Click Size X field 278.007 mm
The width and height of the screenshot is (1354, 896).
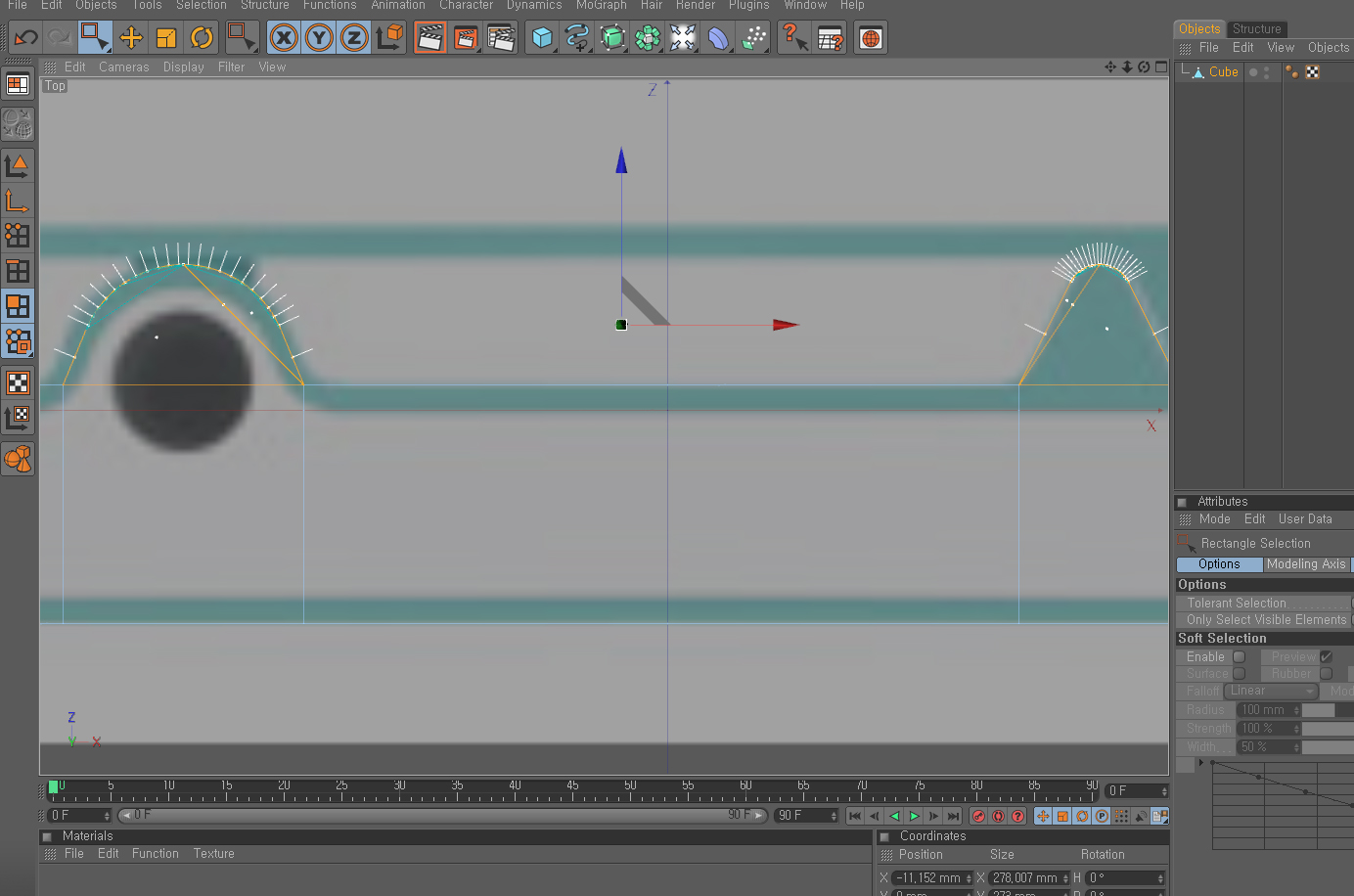pos(1029,878)
